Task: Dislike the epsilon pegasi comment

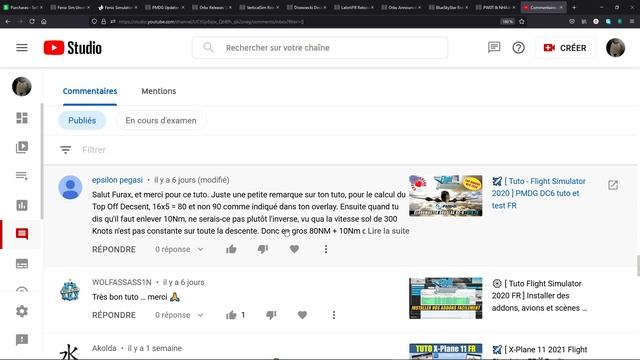Action: click(263, 249)
